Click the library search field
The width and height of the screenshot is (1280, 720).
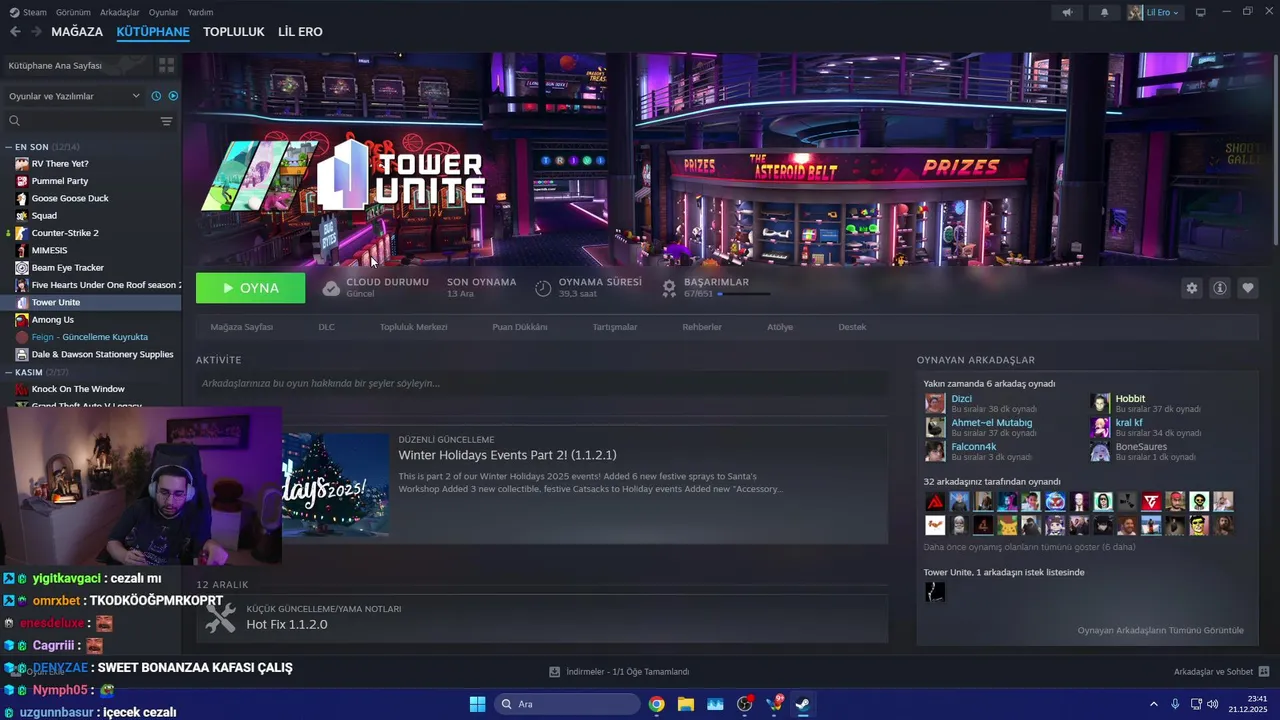point(82,121)
